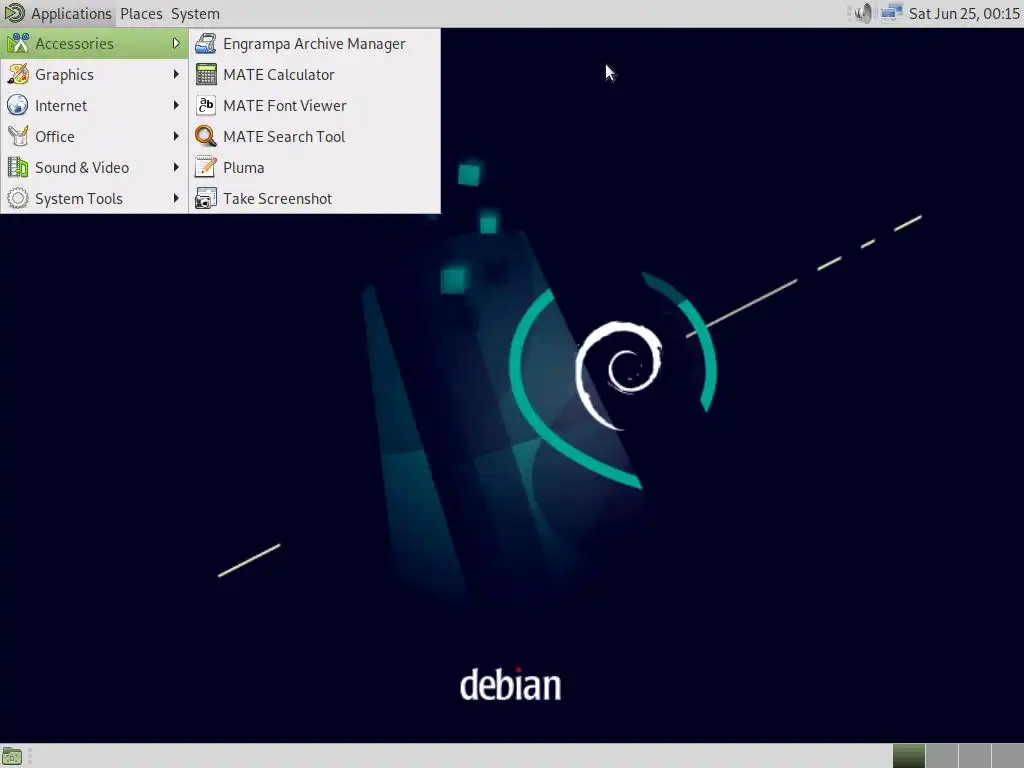Open MATE Calculator from its calculator icon
The image size is (1024, 768).
[206, 74]
